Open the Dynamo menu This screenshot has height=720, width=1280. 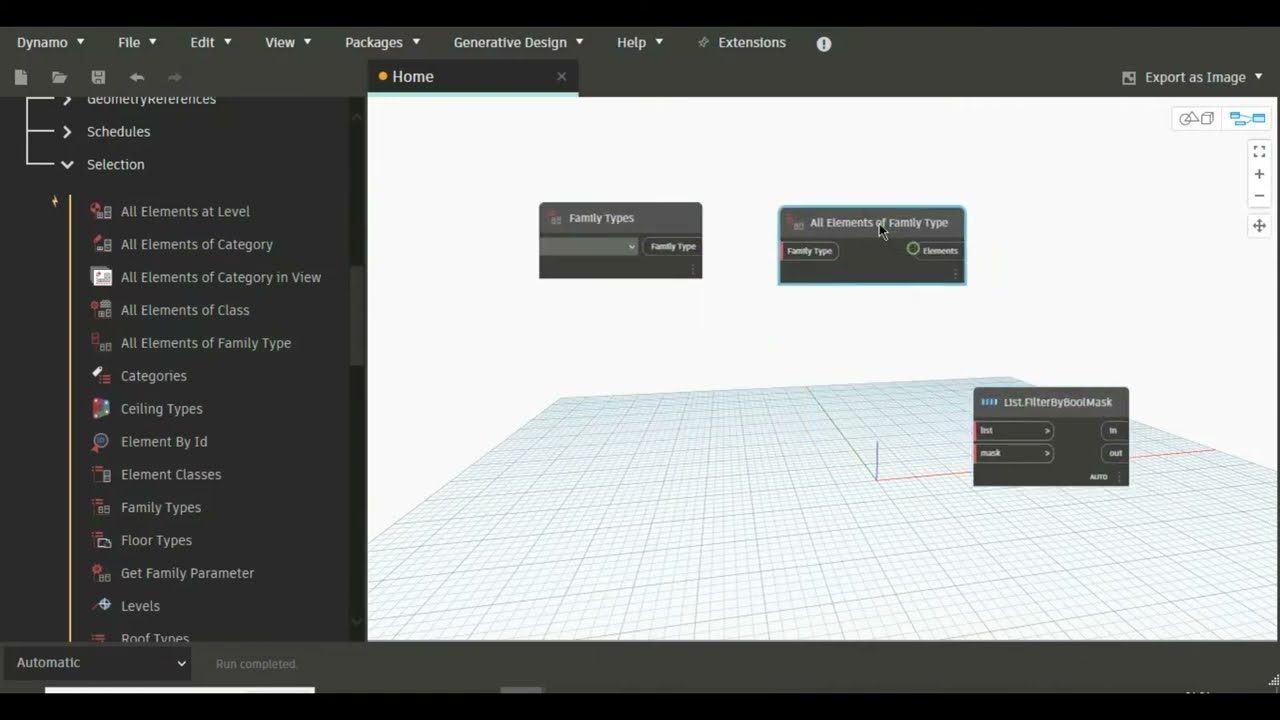coord(51,42)
